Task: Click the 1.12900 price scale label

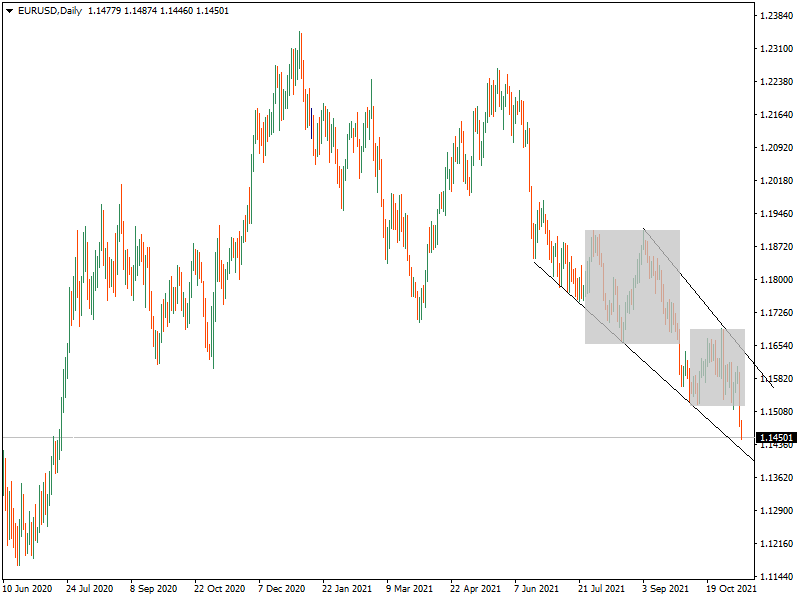Action: pos(777,510)
